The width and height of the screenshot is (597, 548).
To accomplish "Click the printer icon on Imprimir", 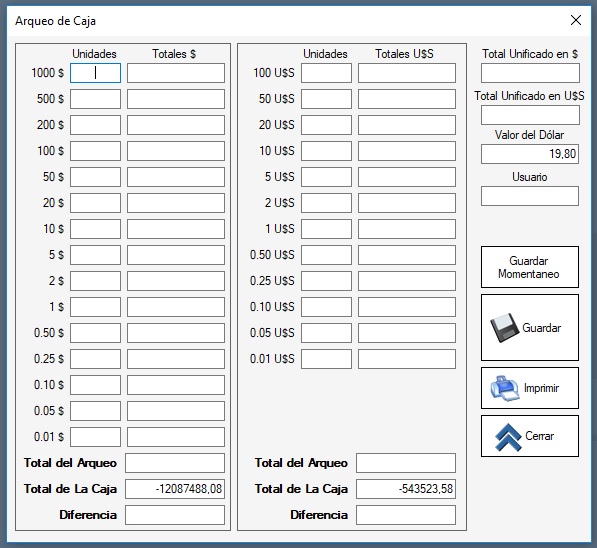I will [504, 388].
